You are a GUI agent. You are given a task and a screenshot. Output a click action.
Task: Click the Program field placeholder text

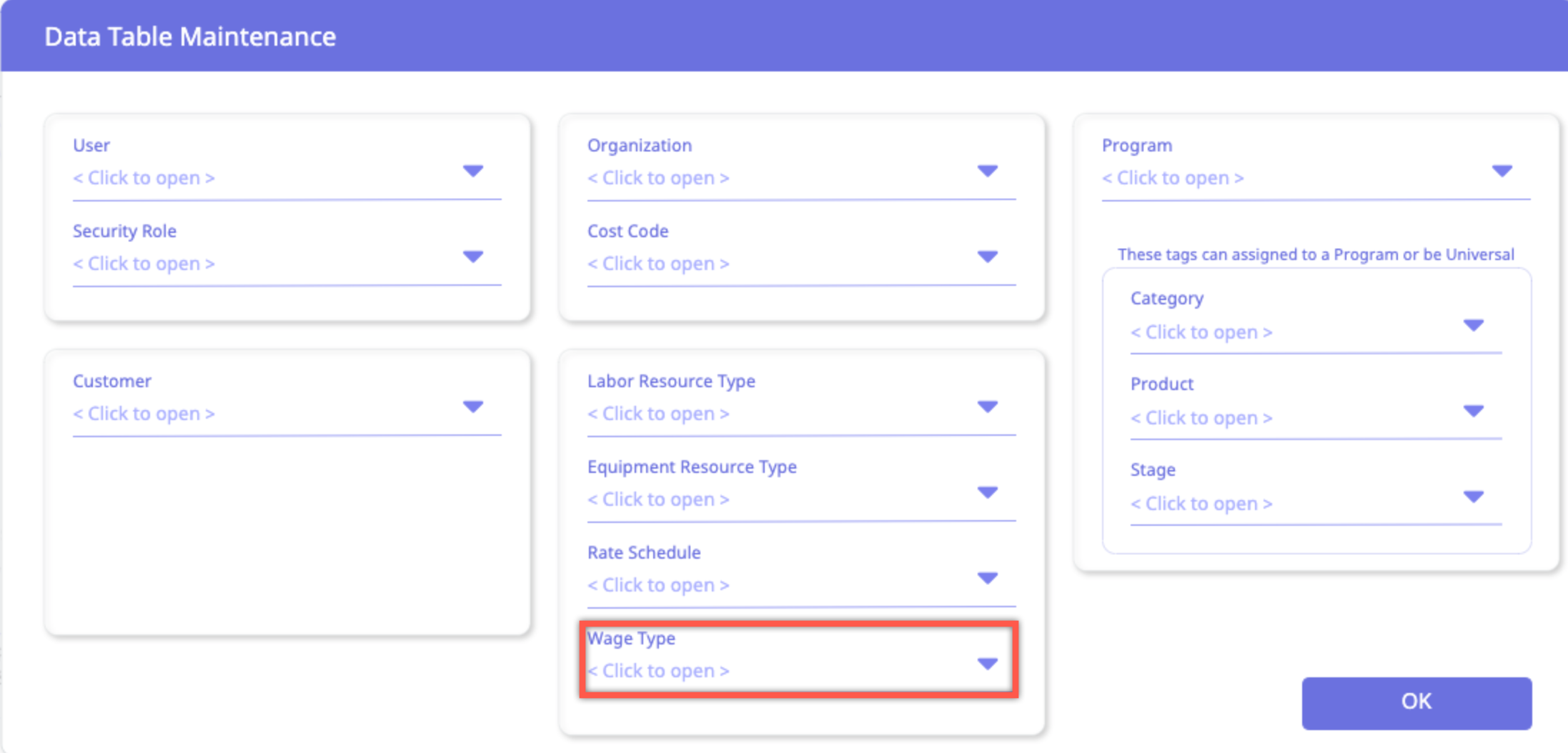(x=1173, y=178)
